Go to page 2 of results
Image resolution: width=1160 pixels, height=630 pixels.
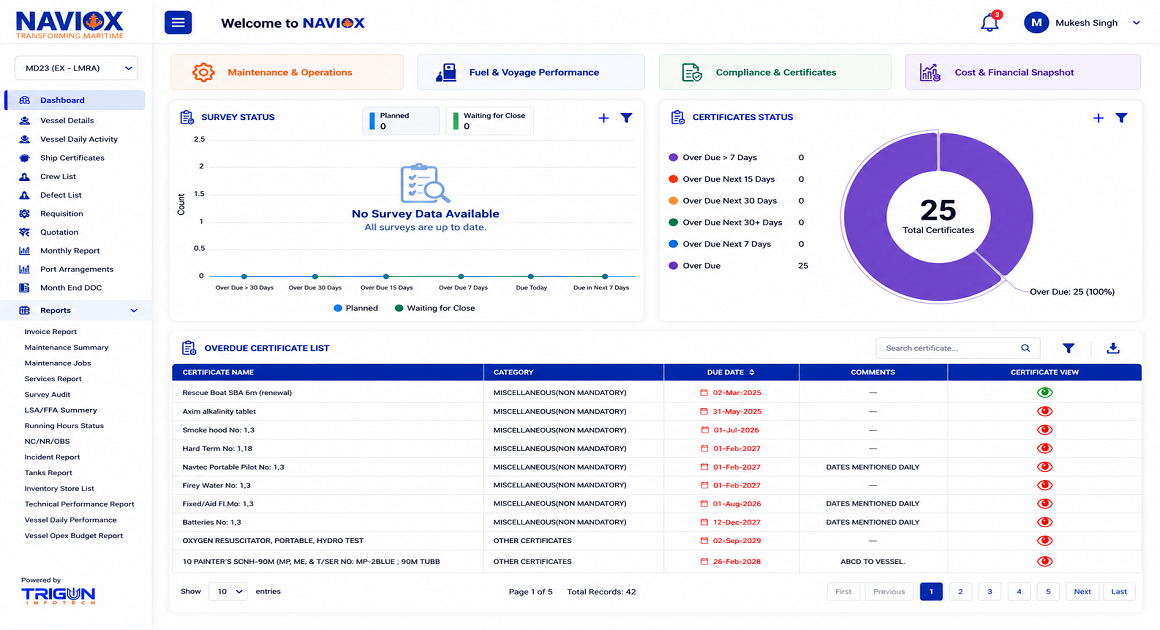click(x=960, y=592)
